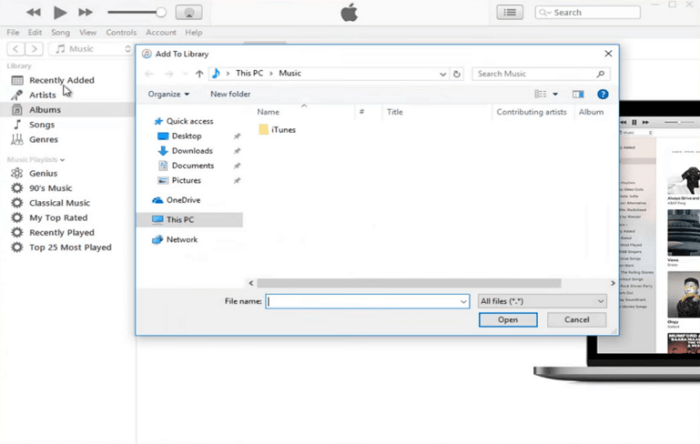Click the iTunes Search field
This screenshot has height=444, width=700.
pyautogui.click(x=588, y=12)
